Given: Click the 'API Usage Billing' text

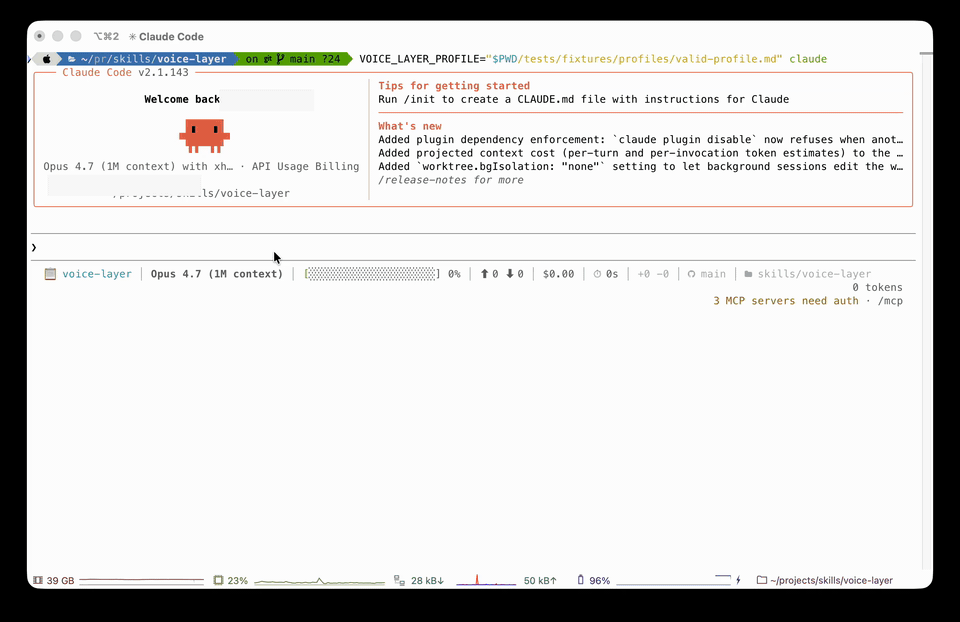Looking at the screenshot, I should pos(306,167).
